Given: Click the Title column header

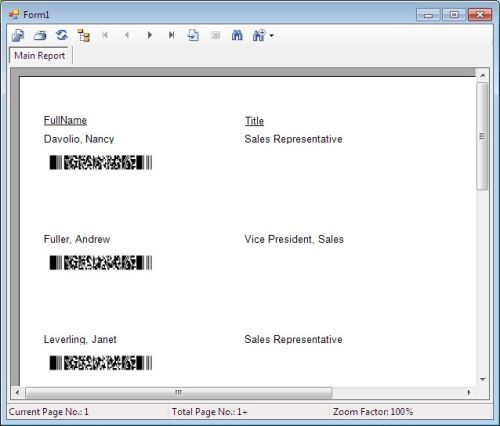Looking at the screenshot, I should click(x=255, y=121).
